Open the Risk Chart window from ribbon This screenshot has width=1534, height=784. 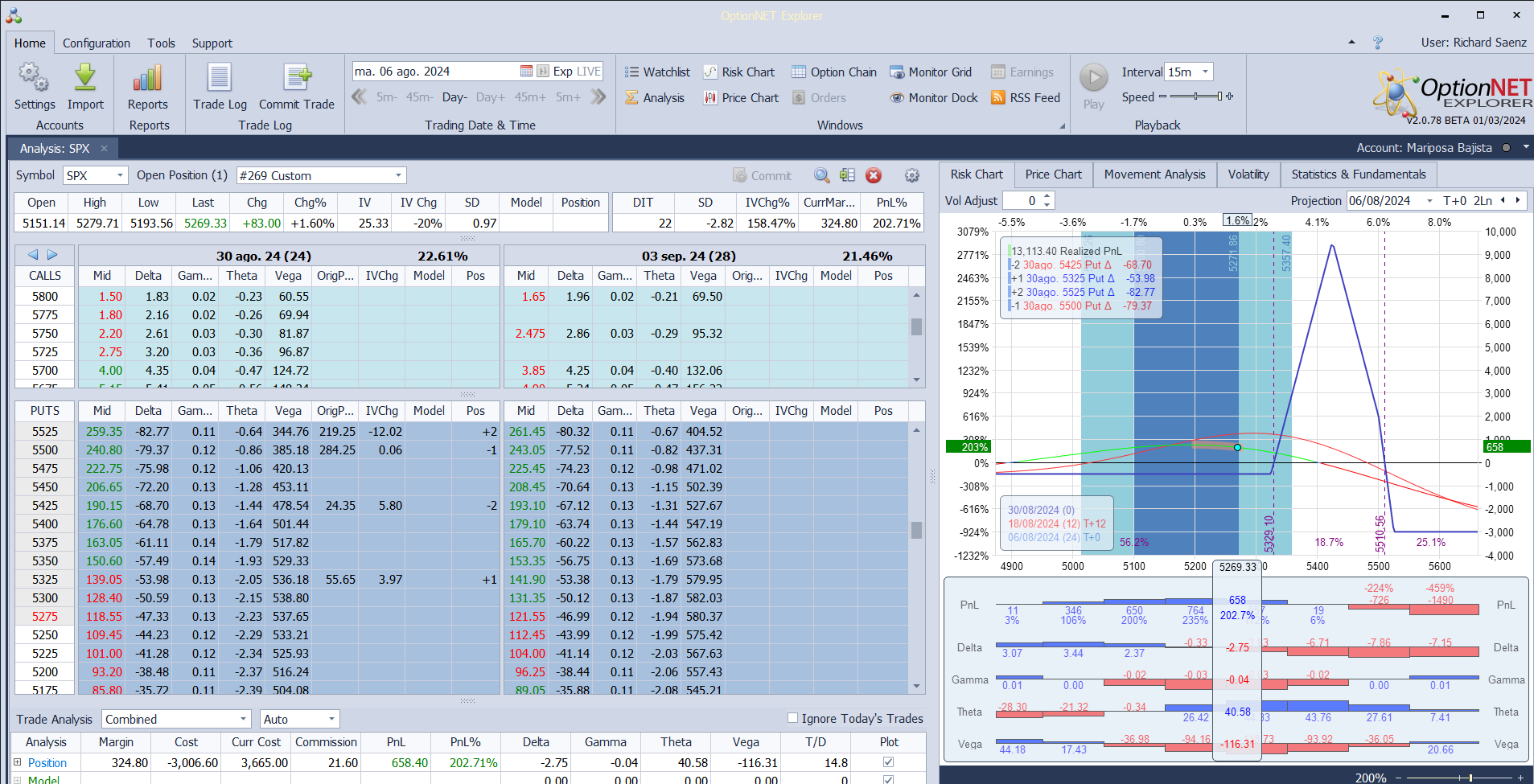(x=739, y=72)
